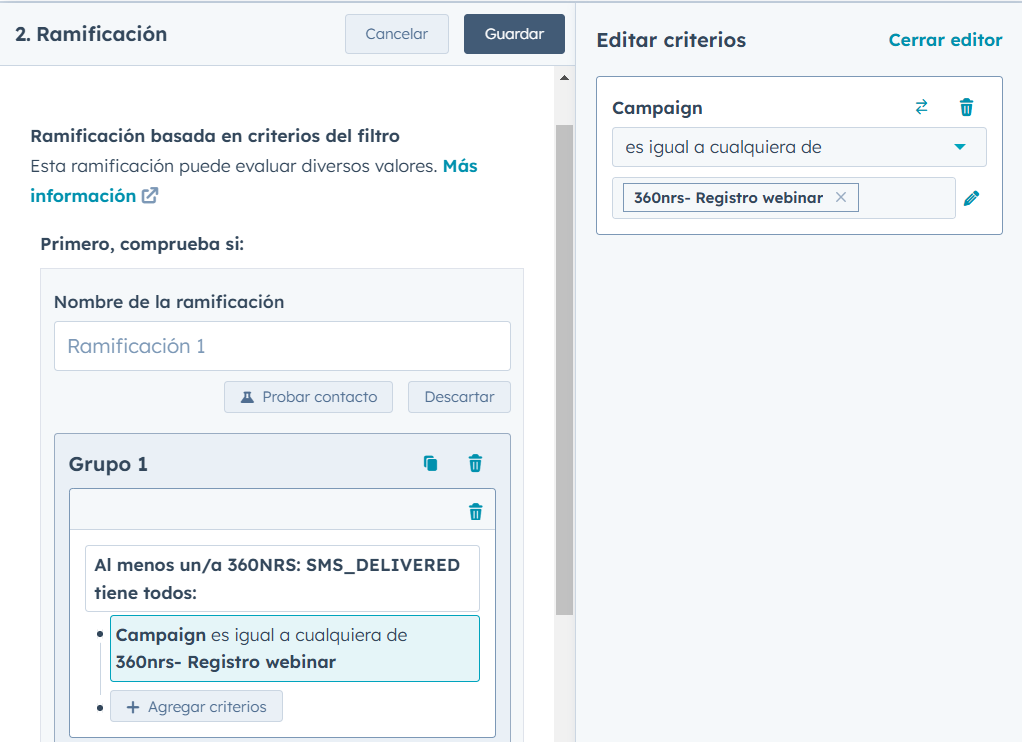
Task: Select the '360NRS: SMS_DELIVERED' condition box
Action: click(x=281, y=578)
